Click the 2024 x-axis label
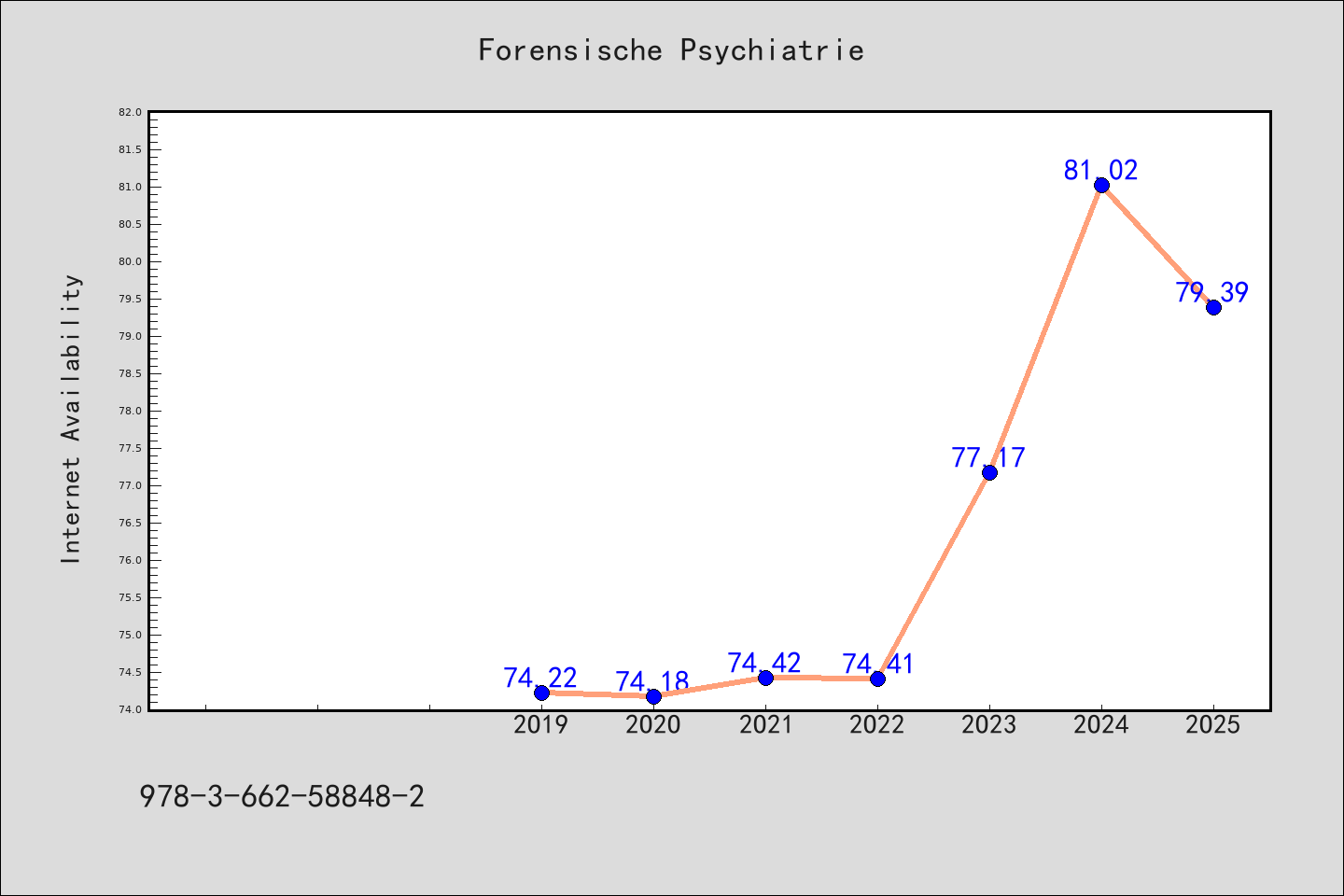This screenshot has height=896, width=1344. [x=1101, y=724]
